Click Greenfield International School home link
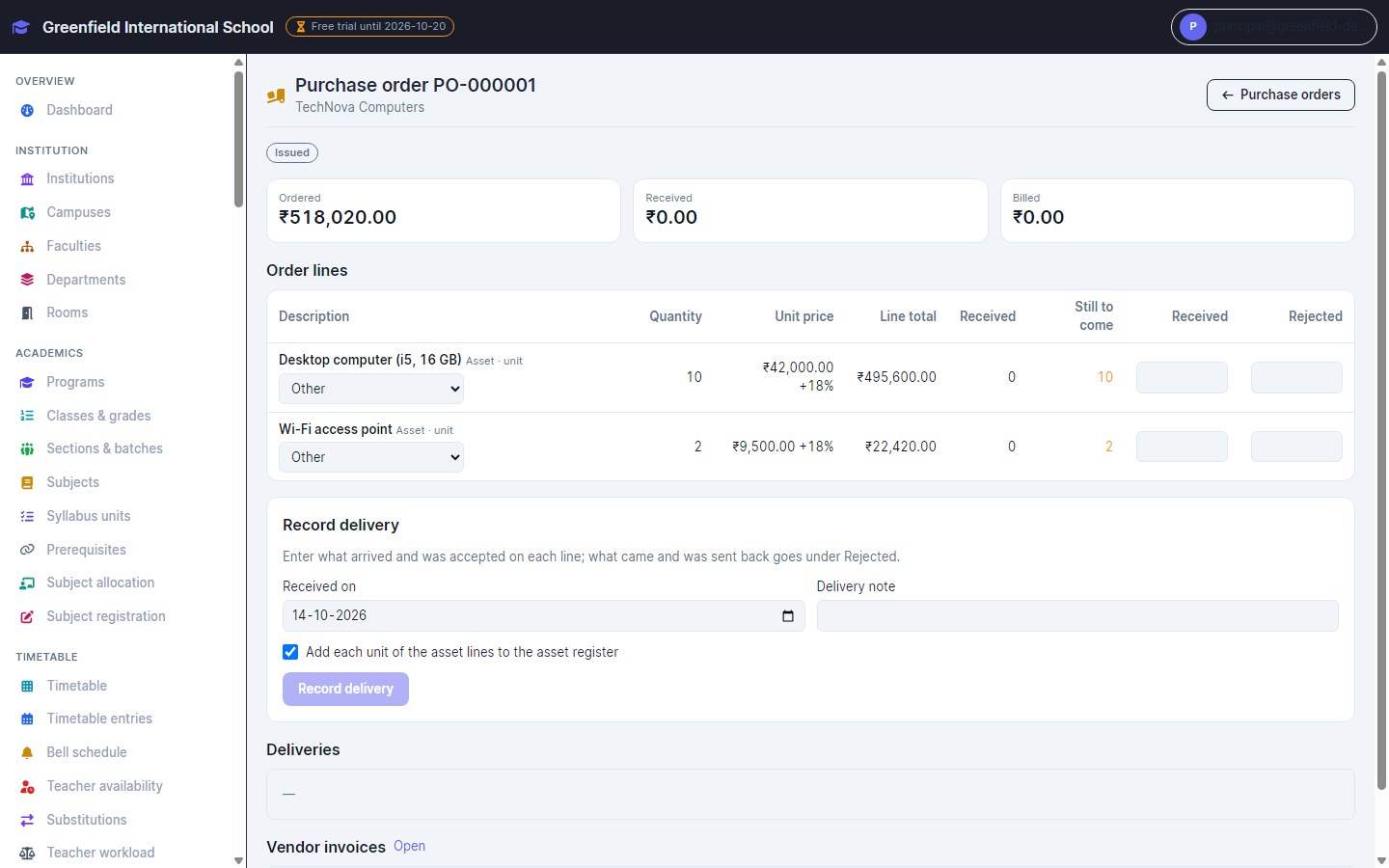Viewport: 1389px width, 868px height. pyautogui.click(x=158, y=27)
